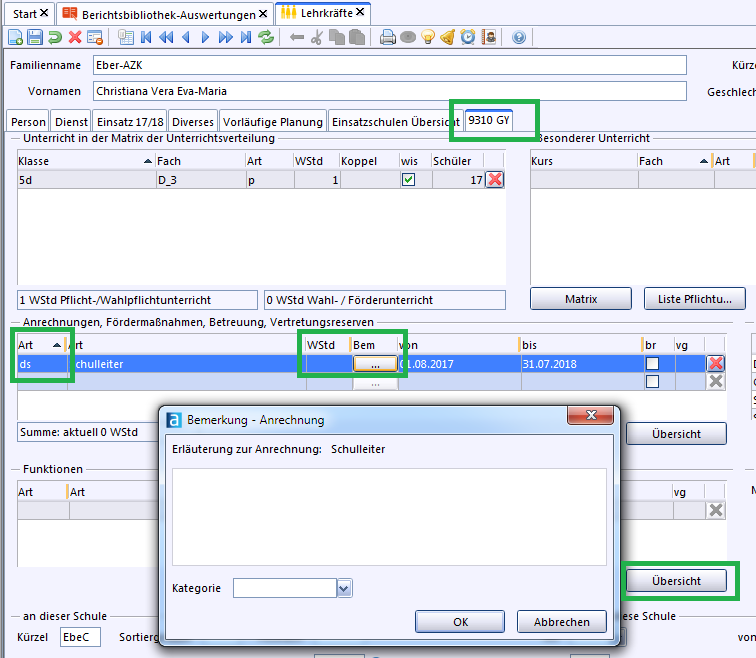Click into the Familienname text field

388,65
